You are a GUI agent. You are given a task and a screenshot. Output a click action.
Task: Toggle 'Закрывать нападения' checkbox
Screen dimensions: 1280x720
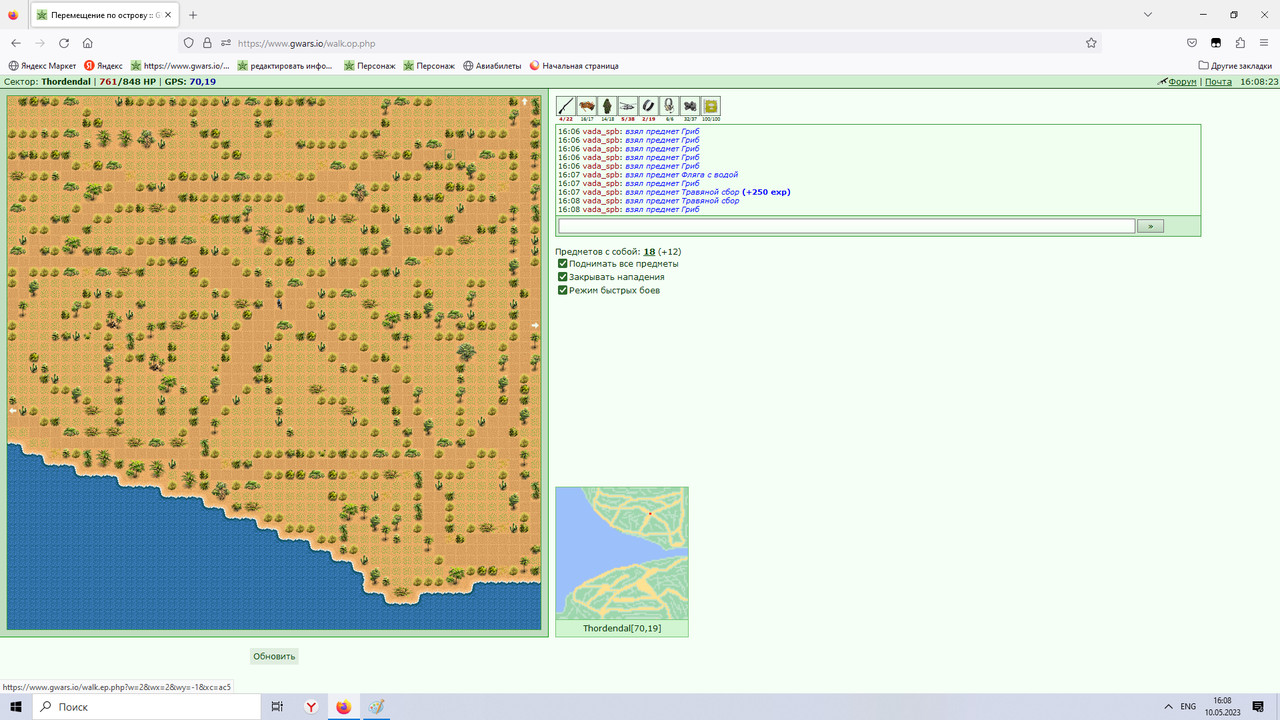tap(563, 277)
